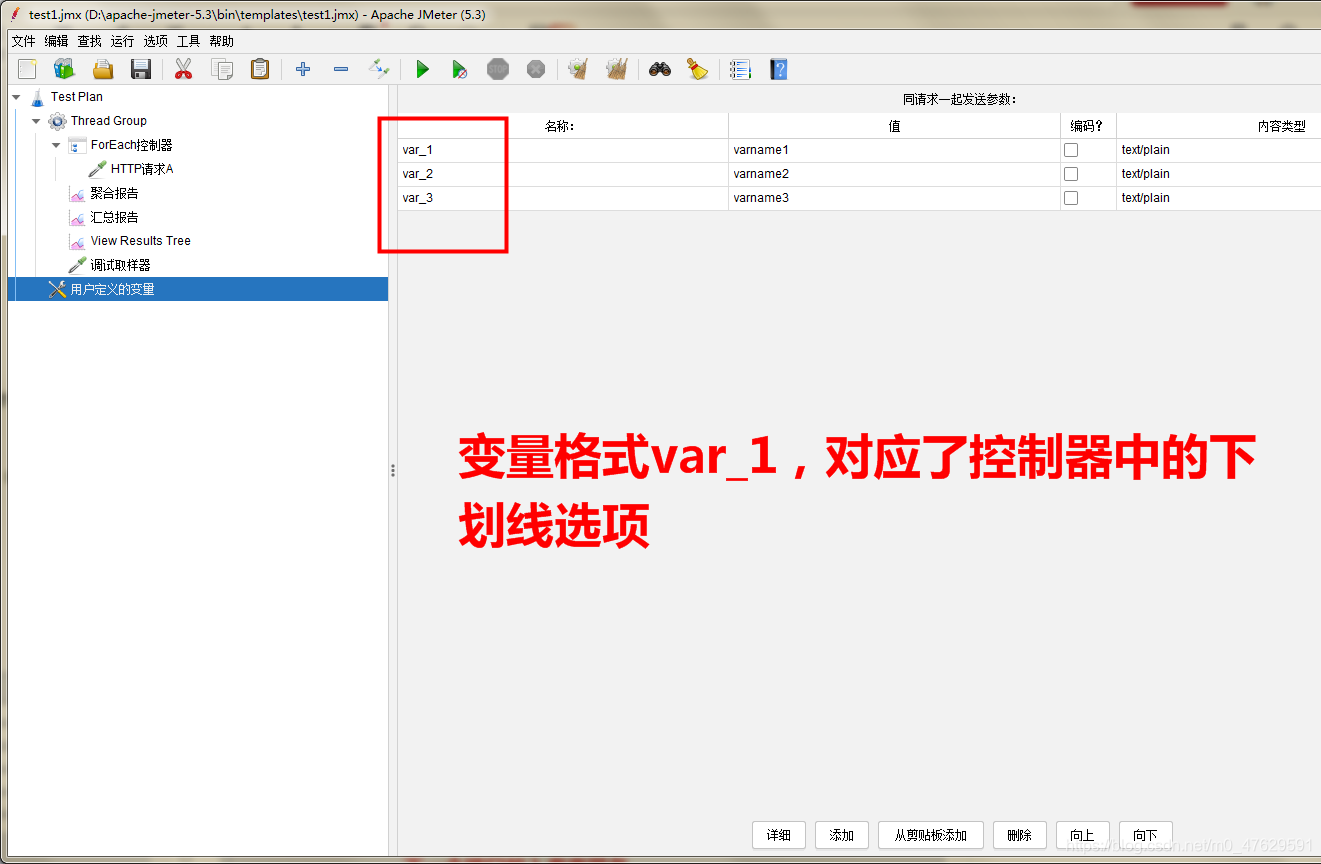Click Start no pauses icon
The height and width of the screenshot is (864, 1321).
click(460, 69)
